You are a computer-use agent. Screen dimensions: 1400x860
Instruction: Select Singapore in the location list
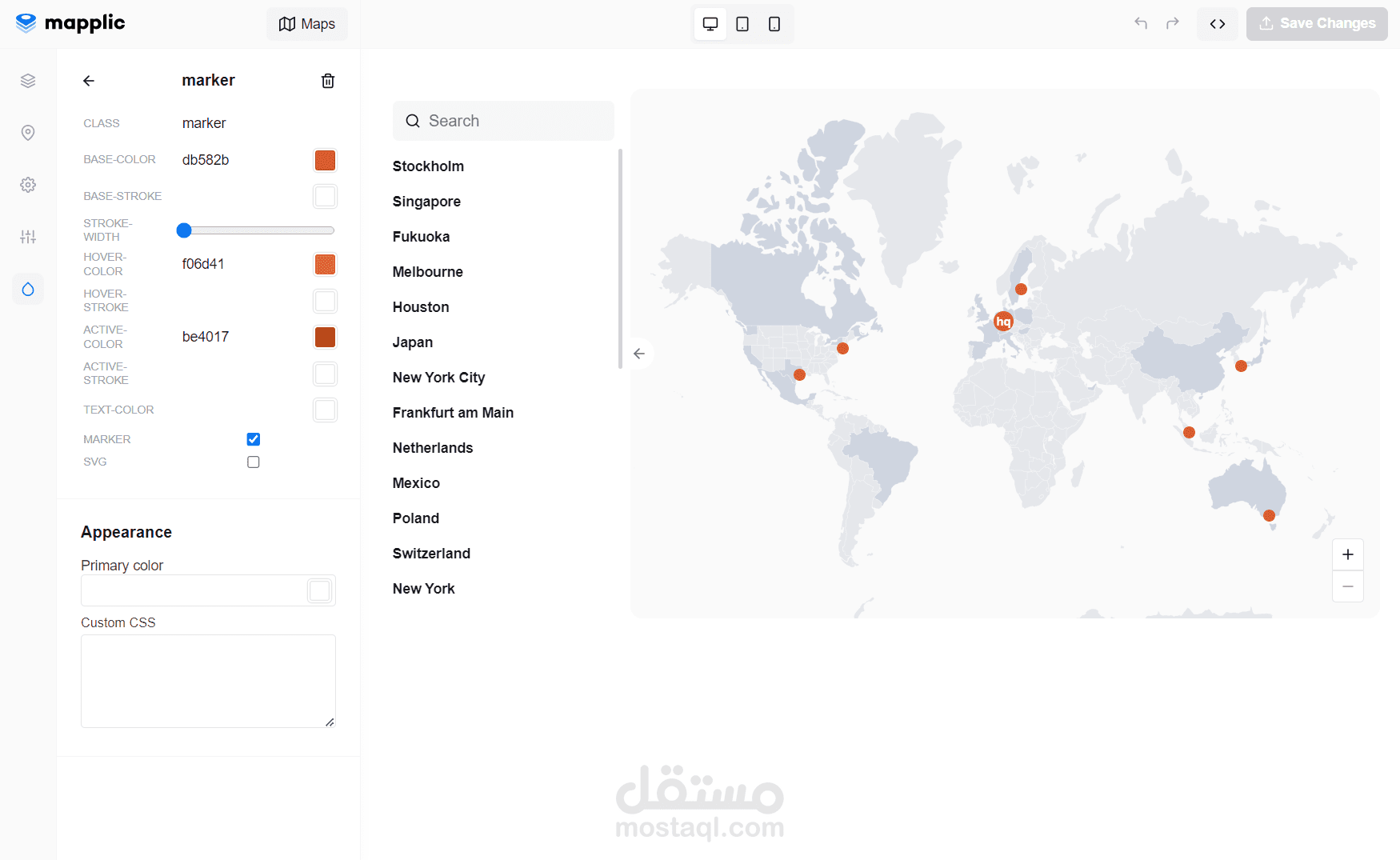(426, 202)
